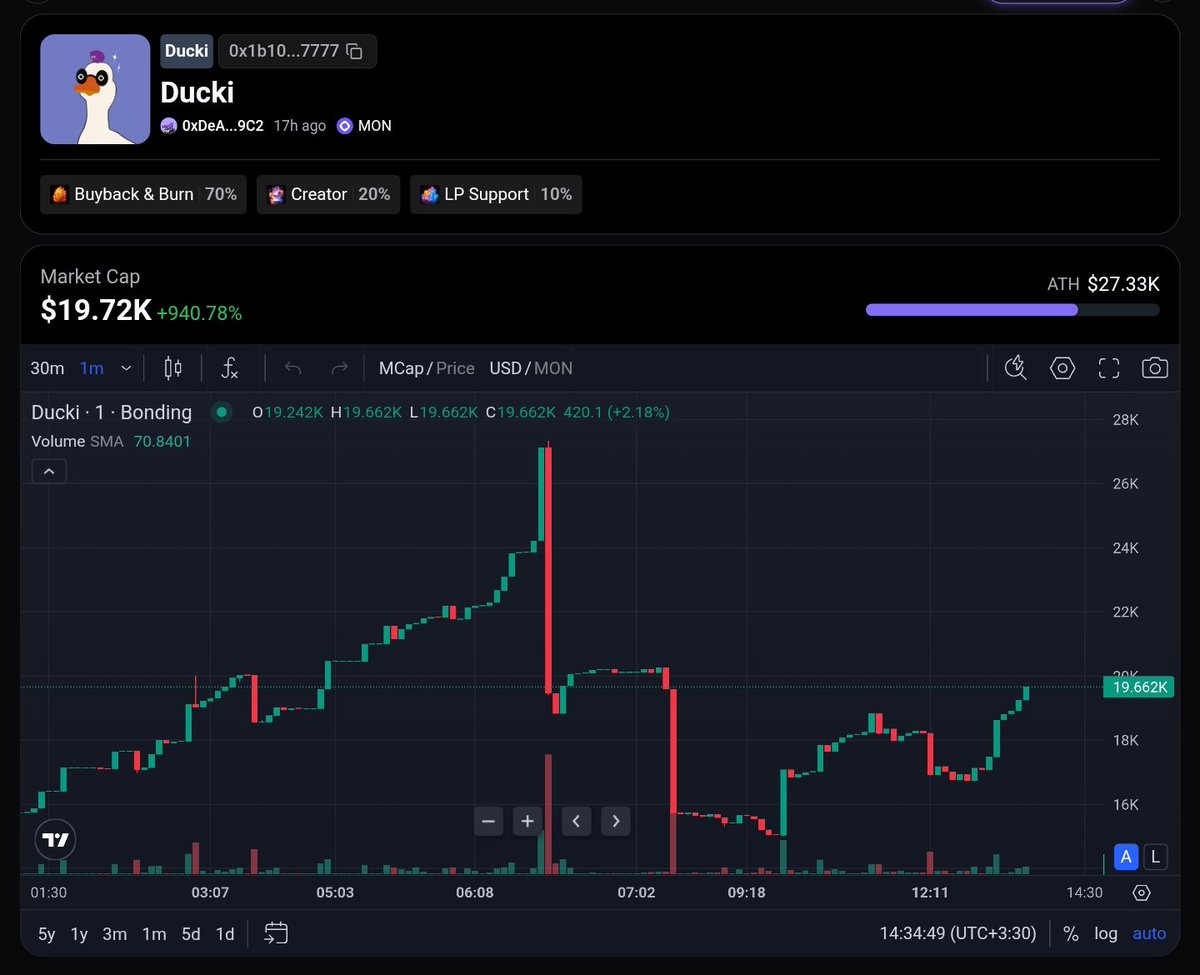Click the Creator 20% tag
Screen dimensions: 1200x975
point(329,194)
